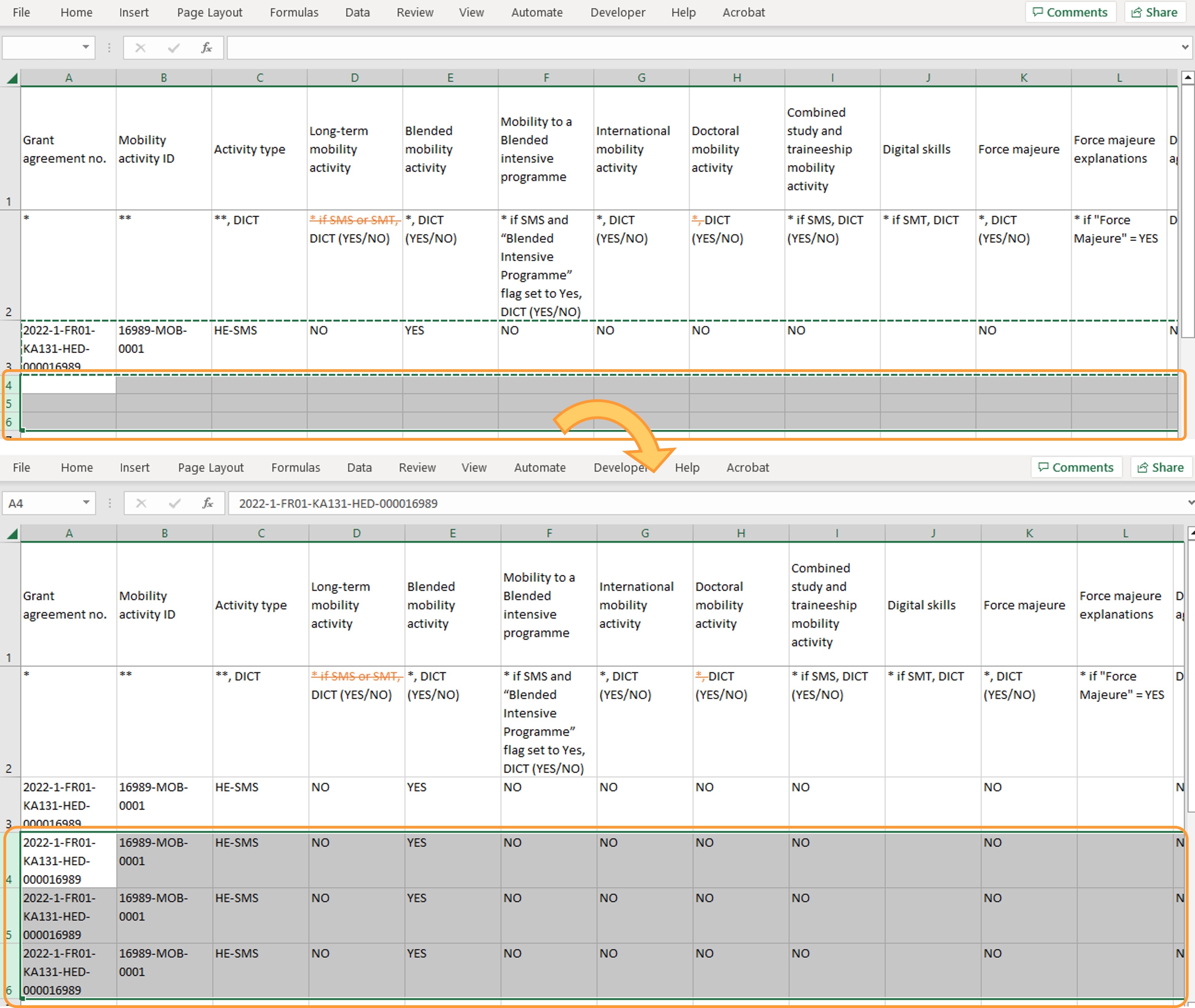Open Insert tab in top window
Viewport: 1195px width, 1008px height.
click(134, 12)
